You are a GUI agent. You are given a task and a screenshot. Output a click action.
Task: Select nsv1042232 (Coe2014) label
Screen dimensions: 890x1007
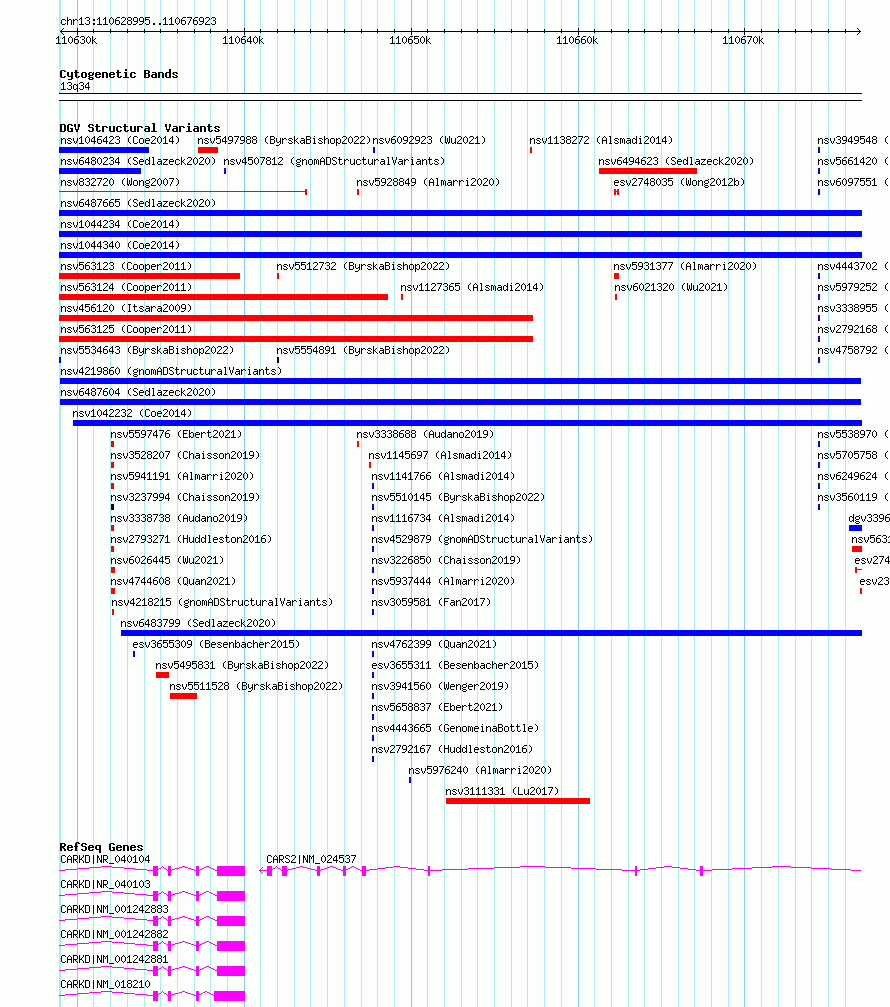coord(132,413)
